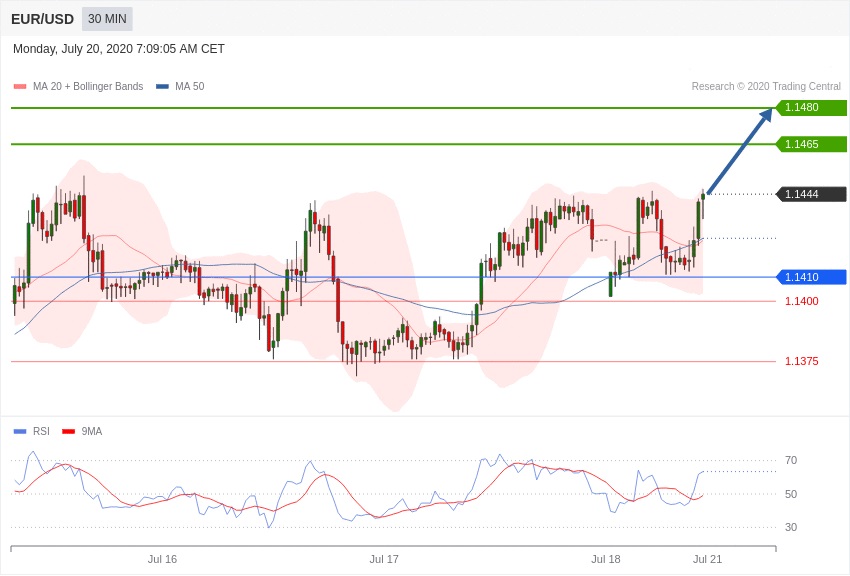The height and width of the screenshot is (576, 850).
Task: Click the red 1.1400 support label
Action: tap(801, 301)
